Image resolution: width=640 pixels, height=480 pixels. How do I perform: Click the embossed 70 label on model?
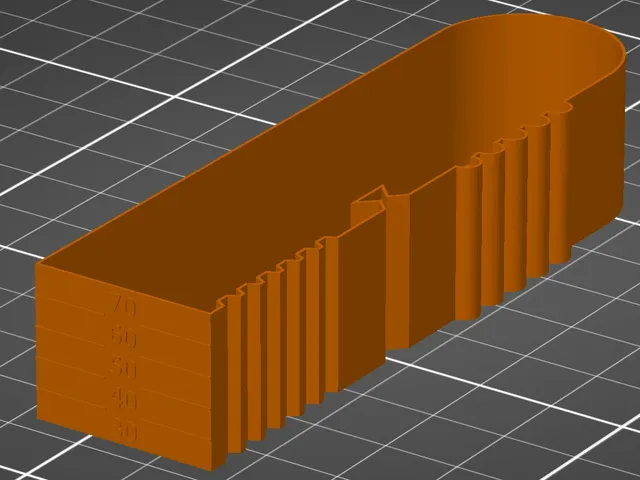point(123,306)
